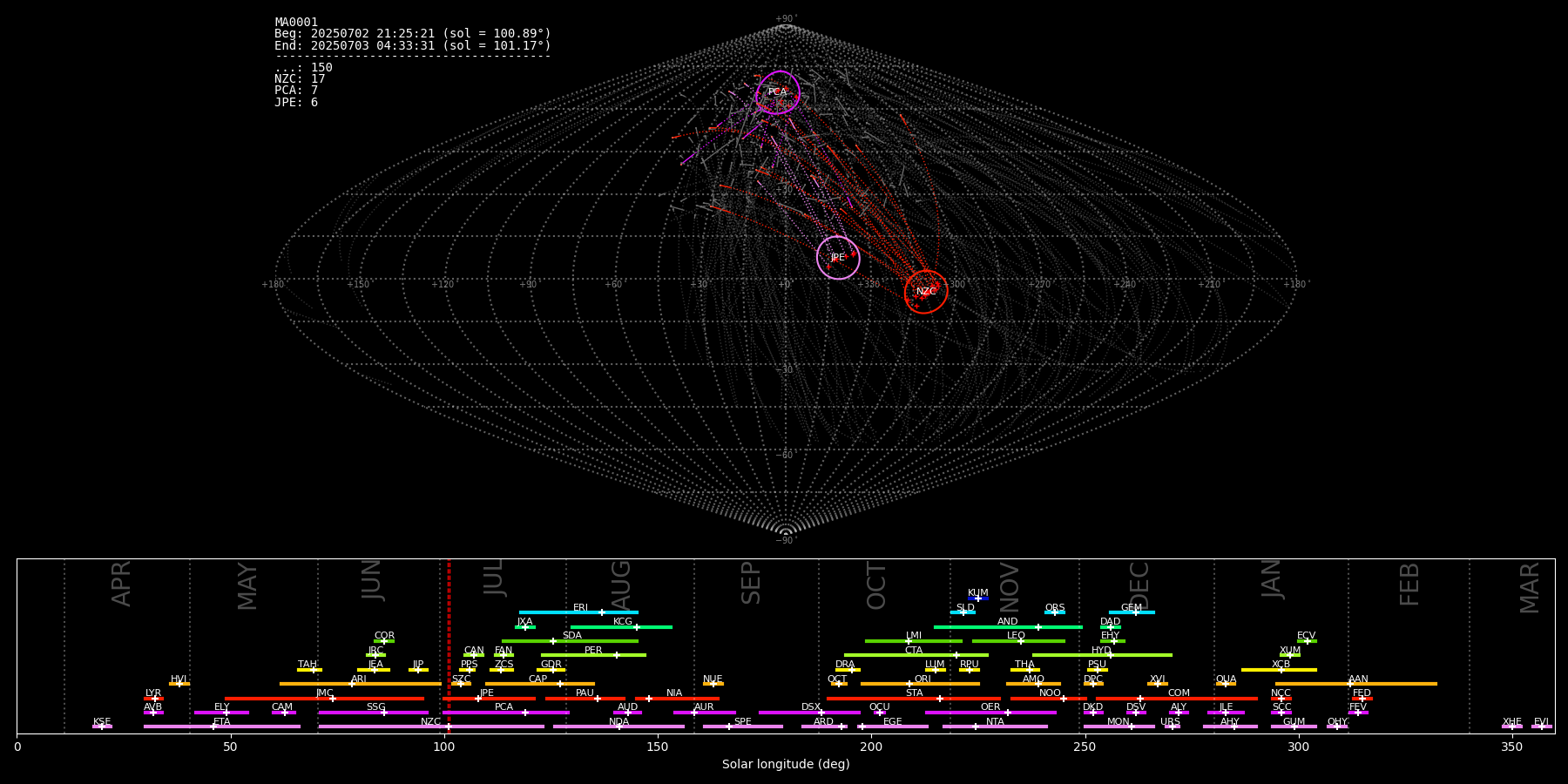
Task: Click the 350 tick on solar longitude axis
Action: click(1511, 747)
